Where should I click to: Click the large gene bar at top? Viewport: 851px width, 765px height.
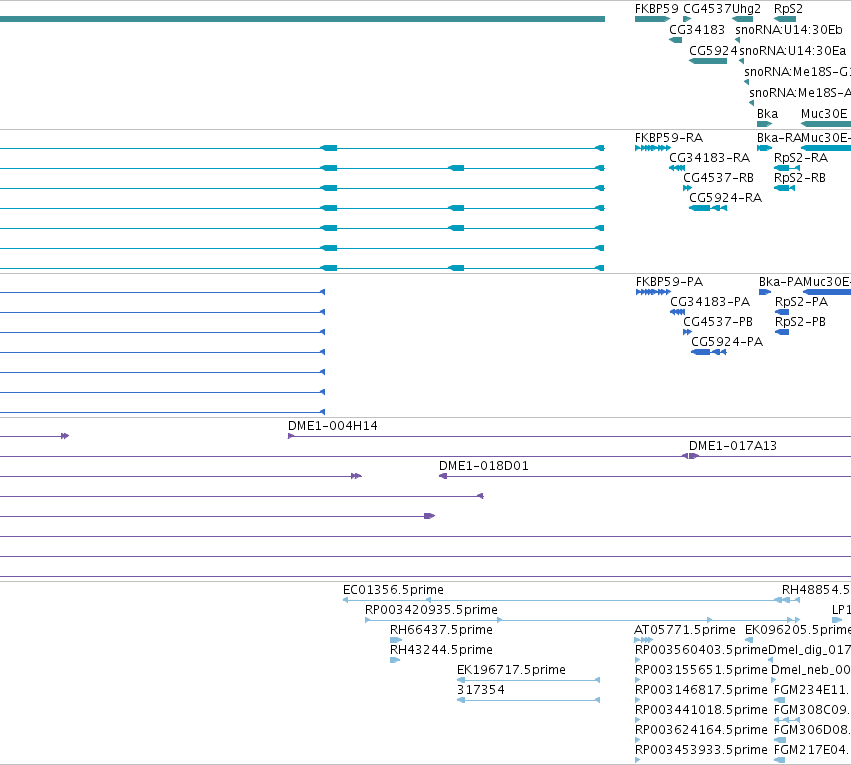[x=302, y=19]
